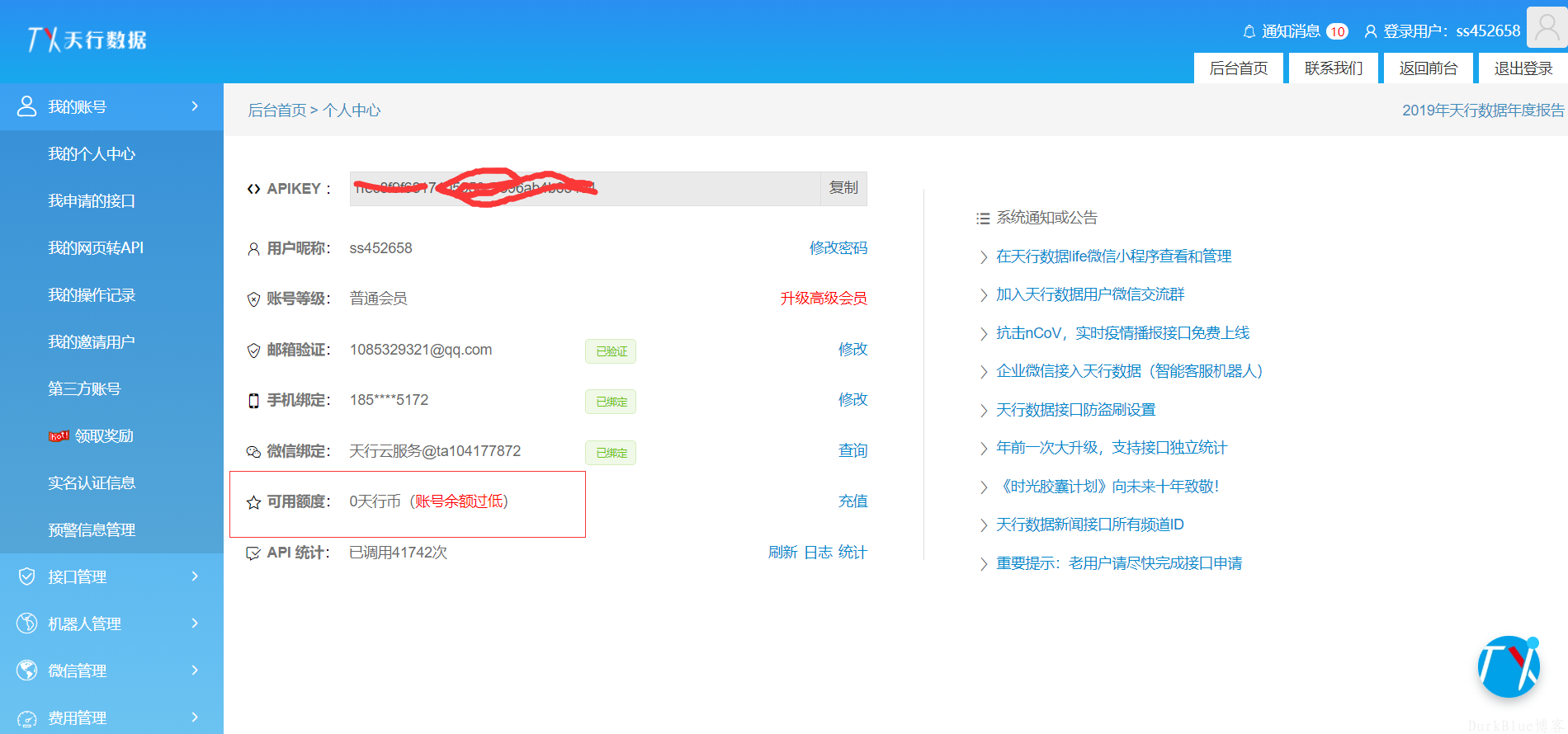Open 预警信息管理 menu item
The height and width of the screenshot is (734, 1568).
[92, 530]
